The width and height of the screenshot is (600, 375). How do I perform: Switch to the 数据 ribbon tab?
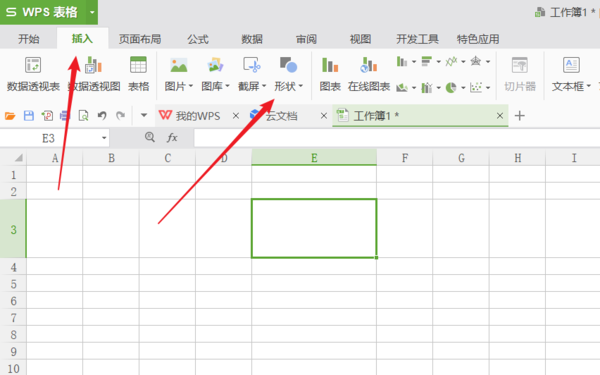tap(252, 39)
